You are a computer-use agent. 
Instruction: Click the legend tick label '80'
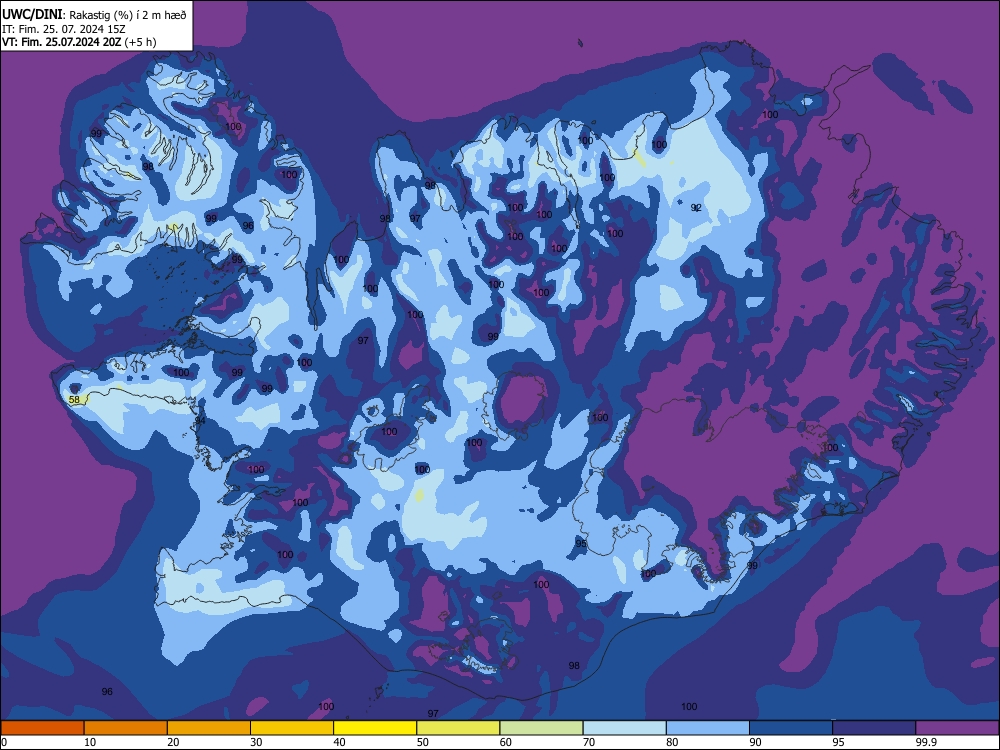672,742
